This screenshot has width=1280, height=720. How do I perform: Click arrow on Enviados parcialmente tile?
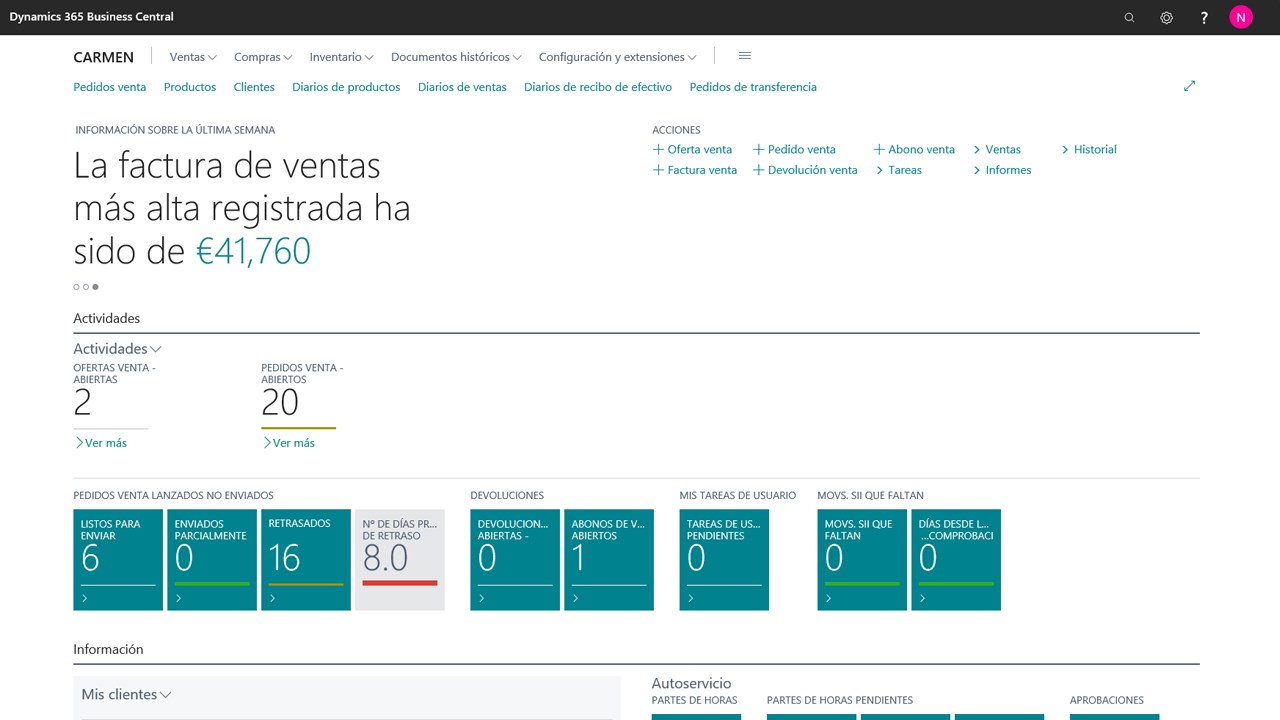point(179,598)
